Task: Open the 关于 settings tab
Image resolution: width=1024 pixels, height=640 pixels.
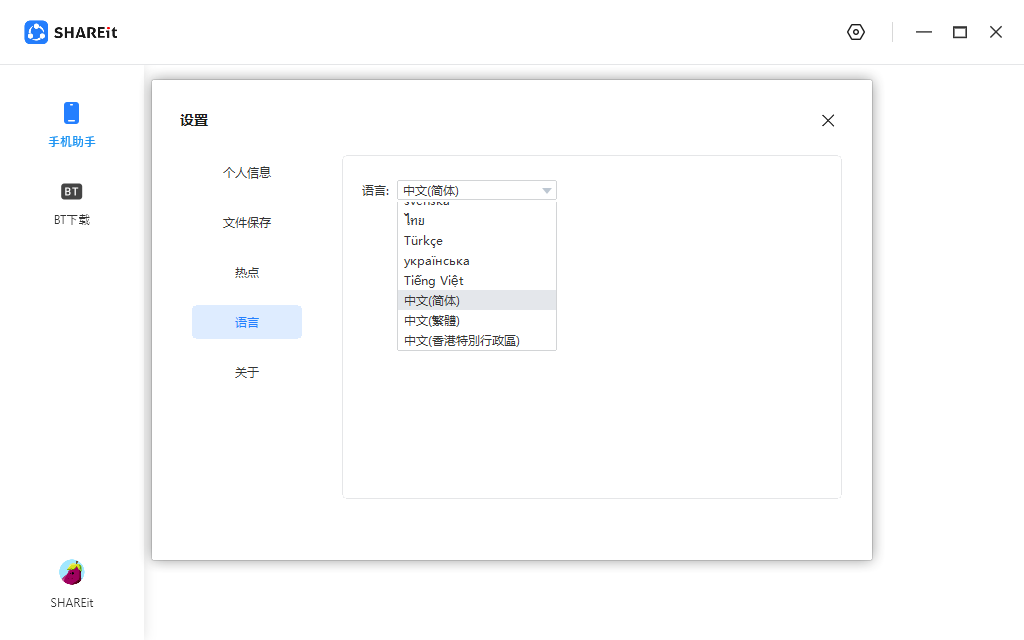Action: coord(247,372)
